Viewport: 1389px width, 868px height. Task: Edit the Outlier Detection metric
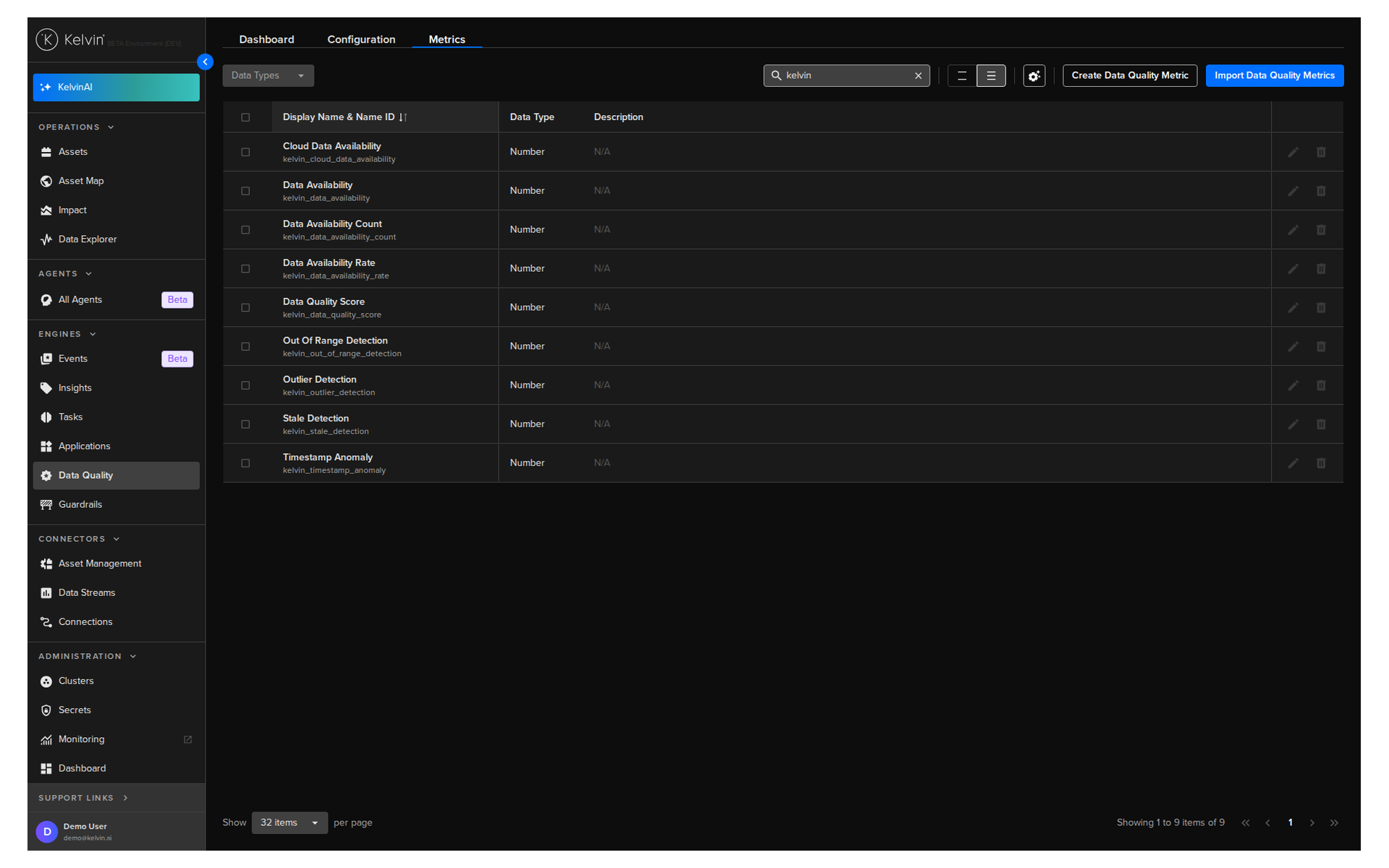tap(1293, 386)
